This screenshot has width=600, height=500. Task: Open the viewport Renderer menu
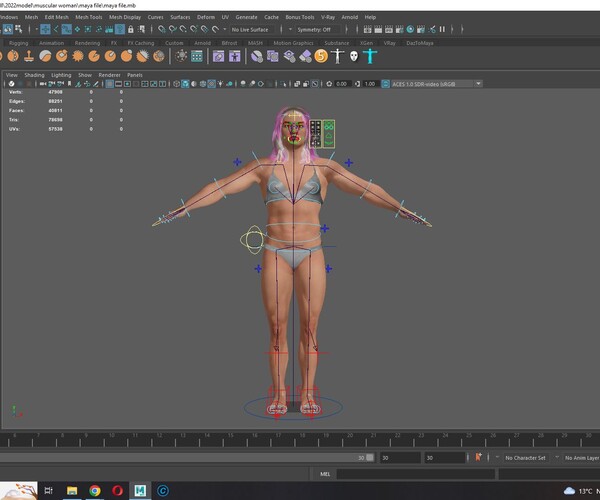(x=109, y=75)
